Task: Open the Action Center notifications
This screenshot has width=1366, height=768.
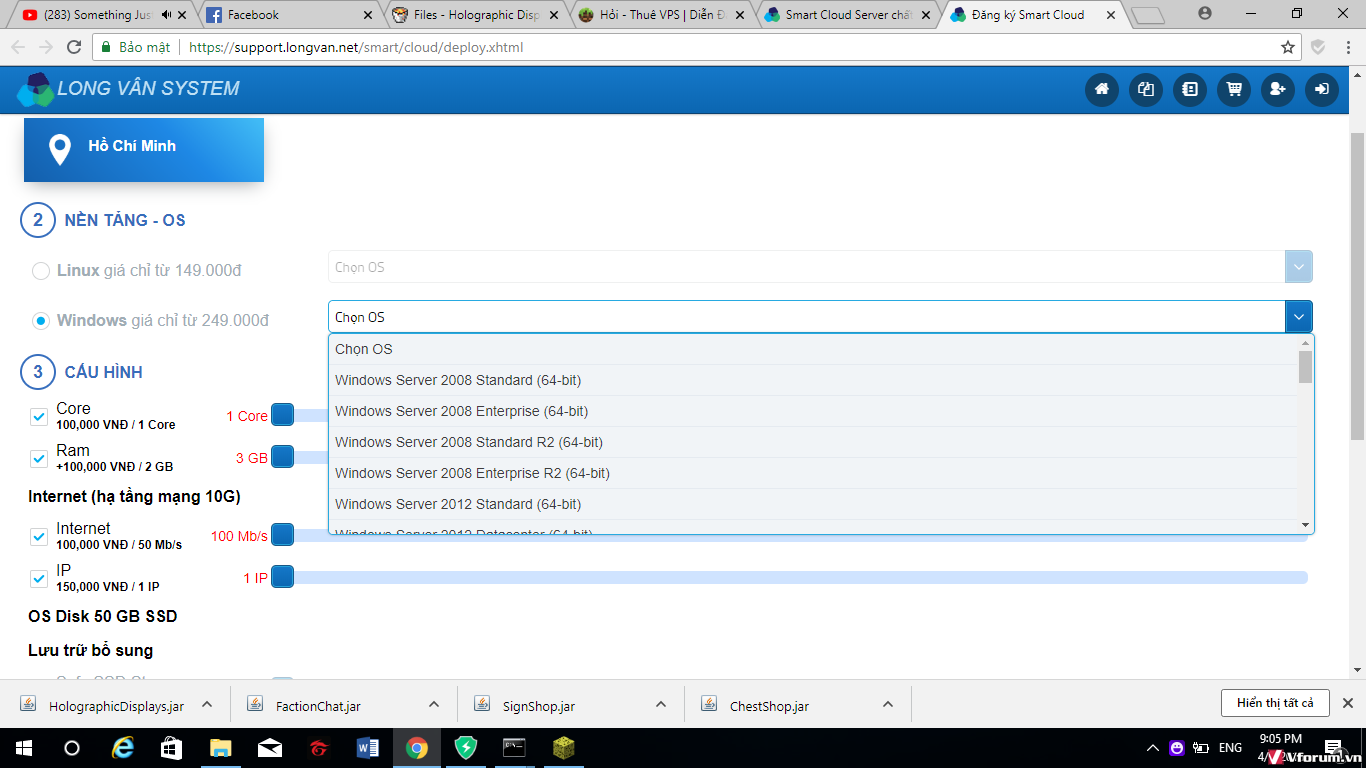Action: point(1333,748)
